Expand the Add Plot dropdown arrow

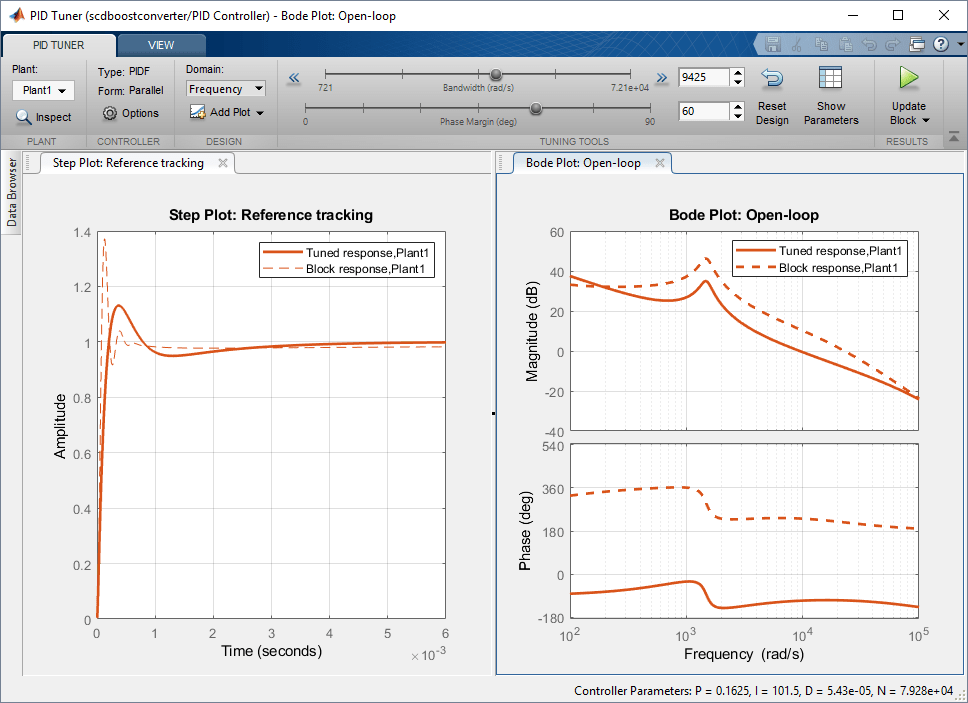coord(260,113)
